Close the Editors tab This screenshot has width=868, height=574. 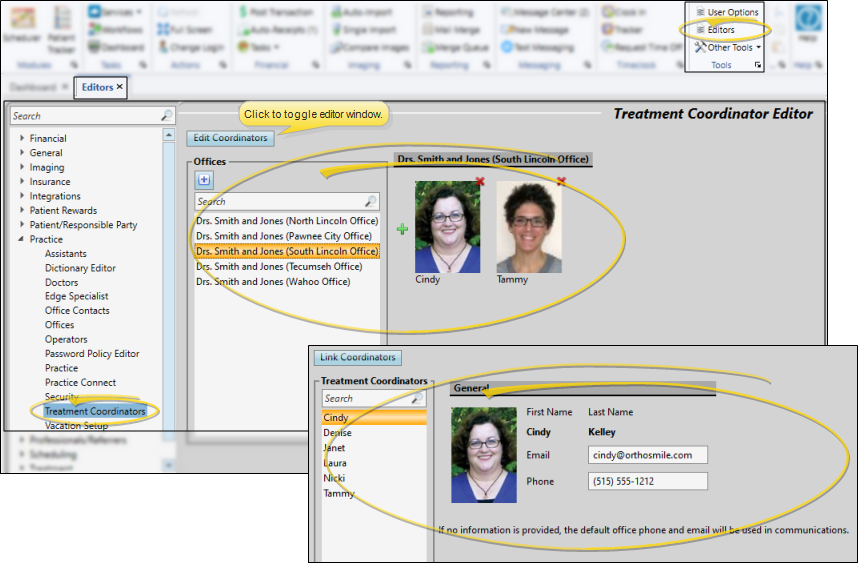(x=120, y=87)
